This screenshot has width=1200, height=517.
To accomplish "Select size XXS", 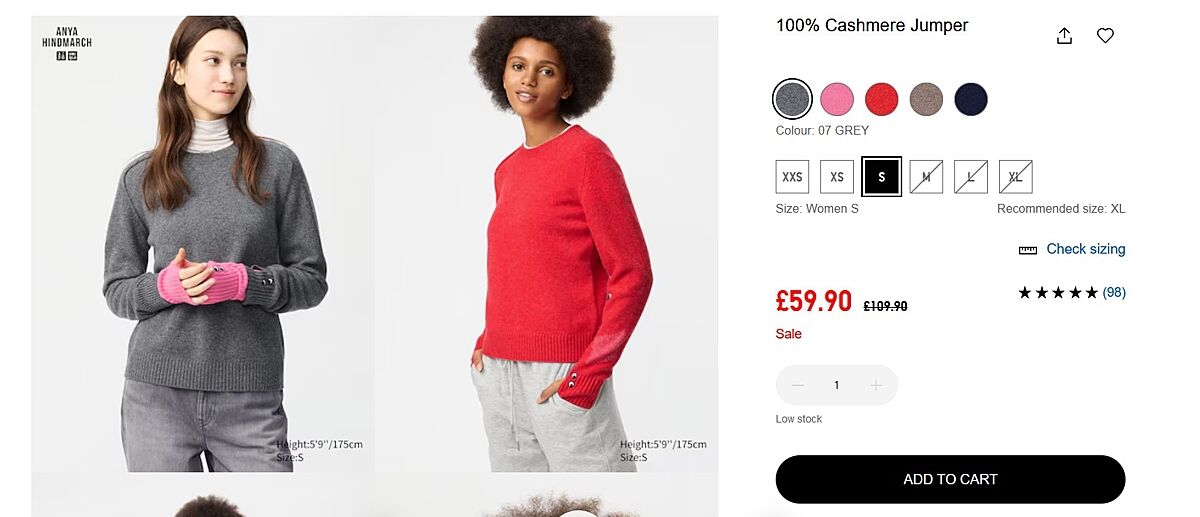I will tap(792, 177).
